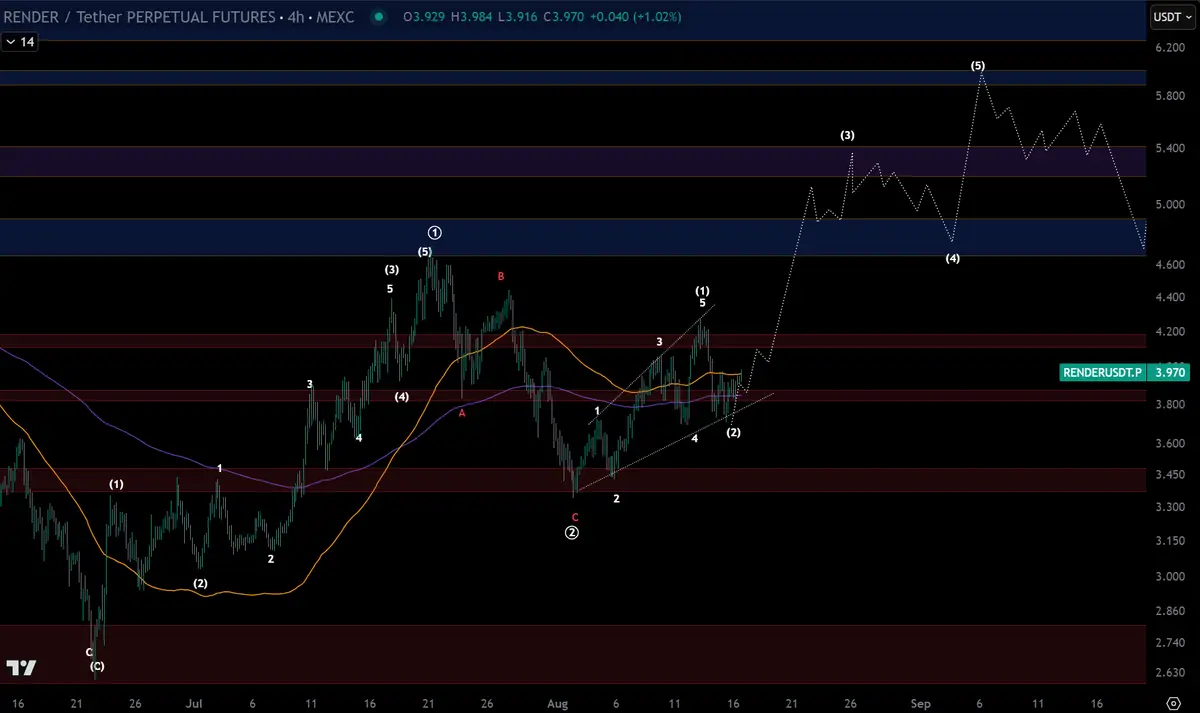Click the high value H3.984
Screen dimensions: 1200x713
pos(473,18)
